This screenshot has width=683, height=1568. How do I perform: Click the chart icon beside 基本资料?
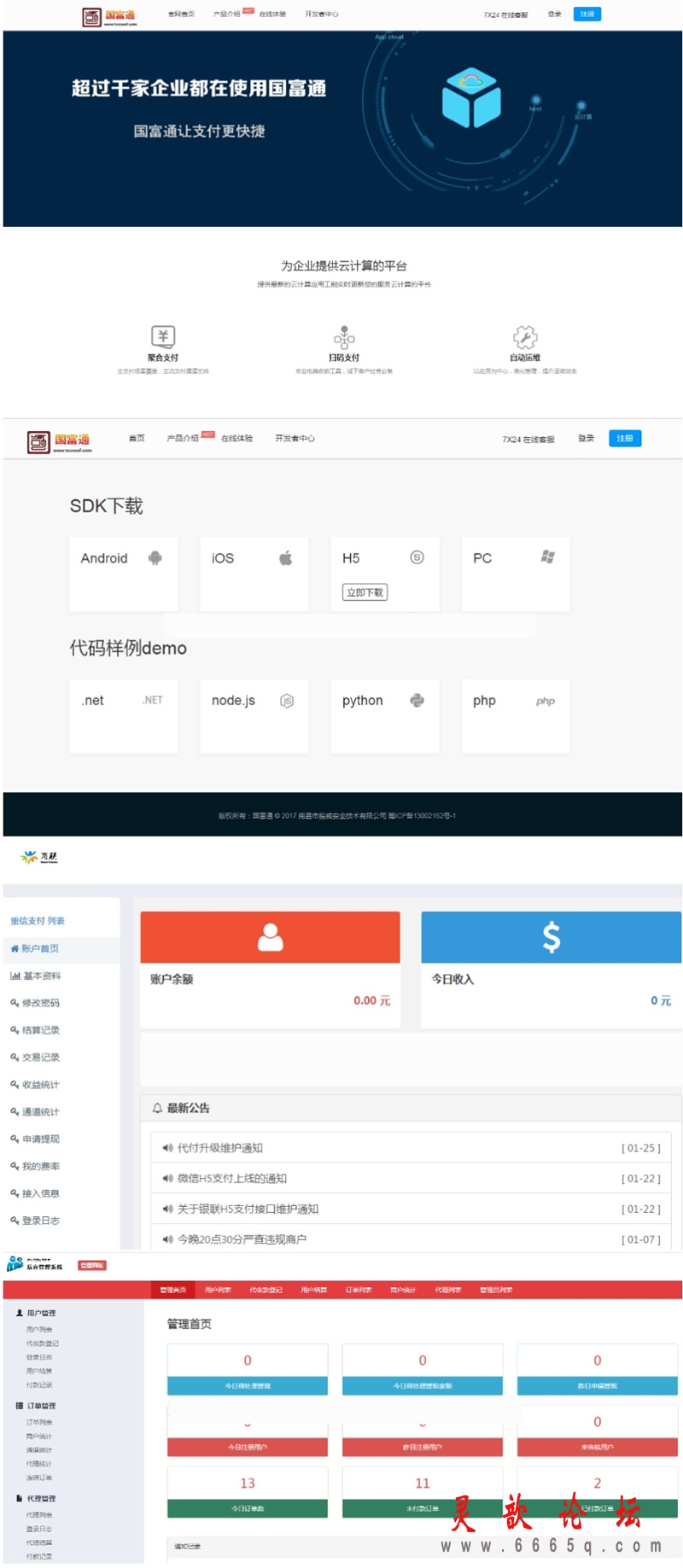[15, 976]
